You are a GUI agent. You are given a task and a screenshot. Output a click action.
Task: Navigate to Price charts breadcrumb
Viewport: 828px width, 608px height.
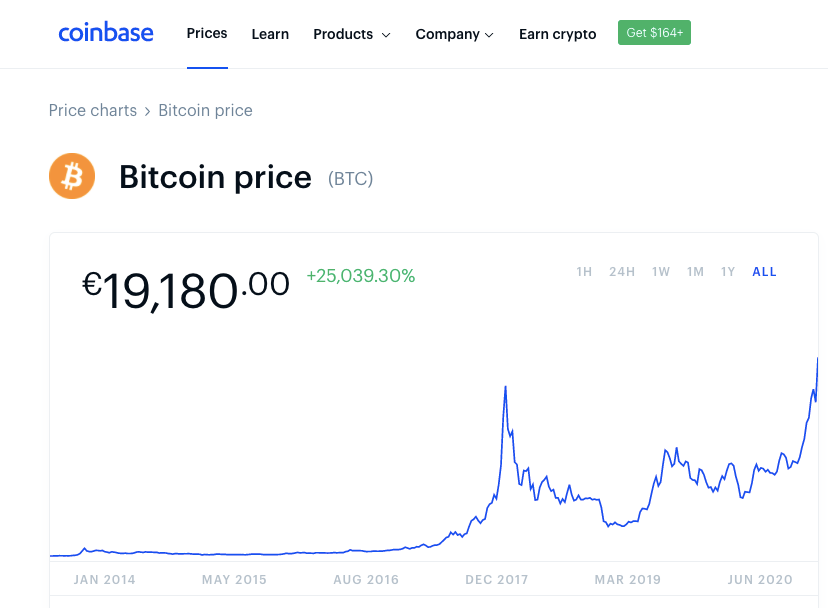pyautogui.click(x=93, y=110)
